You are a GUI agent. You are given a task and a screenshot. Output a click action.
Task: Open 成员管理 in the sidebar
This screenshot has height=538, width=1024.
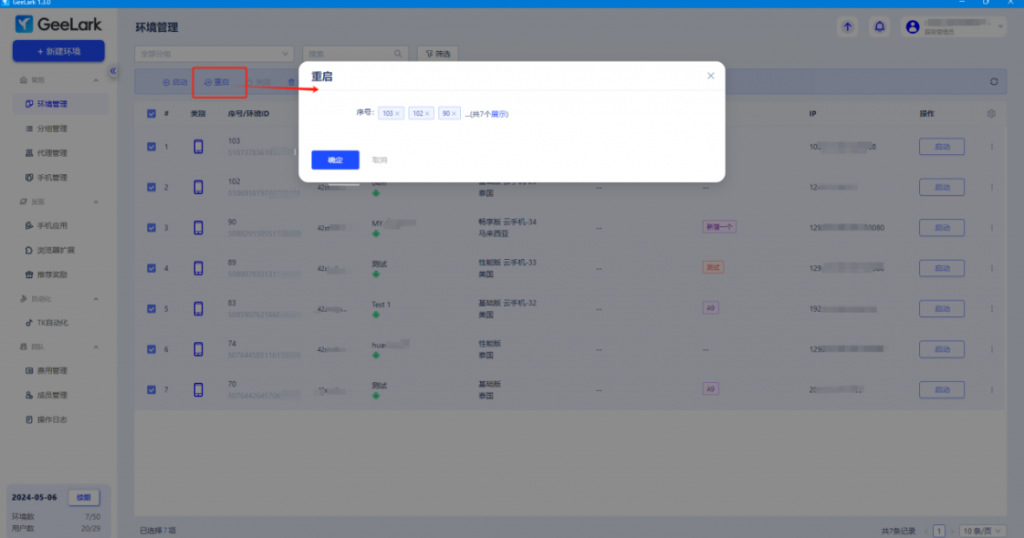[x=52, y=395]
